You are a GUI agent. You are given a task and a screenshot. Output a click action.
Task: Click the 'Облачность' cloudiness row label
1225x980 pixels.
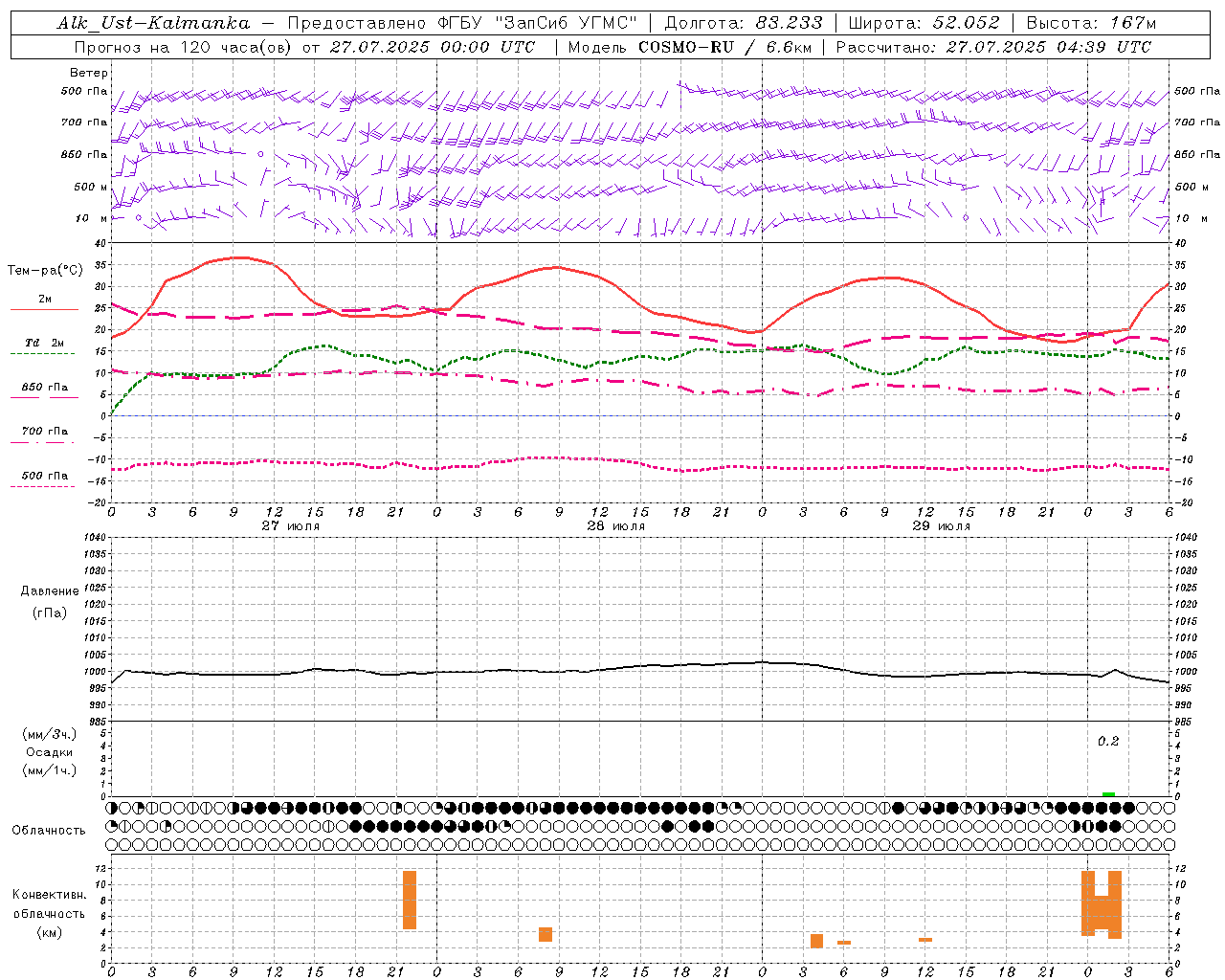49,831
